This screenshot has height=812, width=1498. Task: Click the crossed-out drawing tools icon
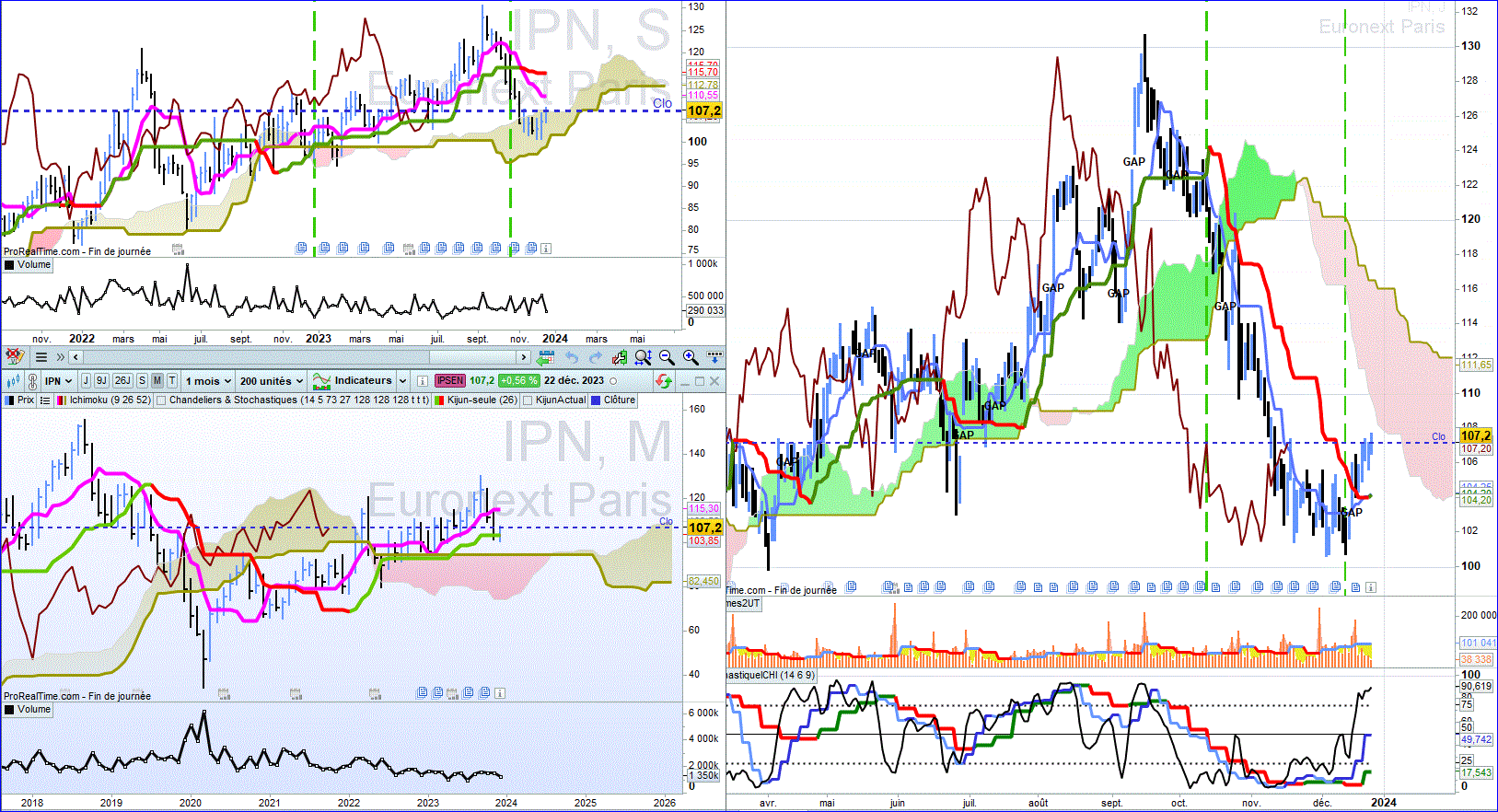click(15, 357)
